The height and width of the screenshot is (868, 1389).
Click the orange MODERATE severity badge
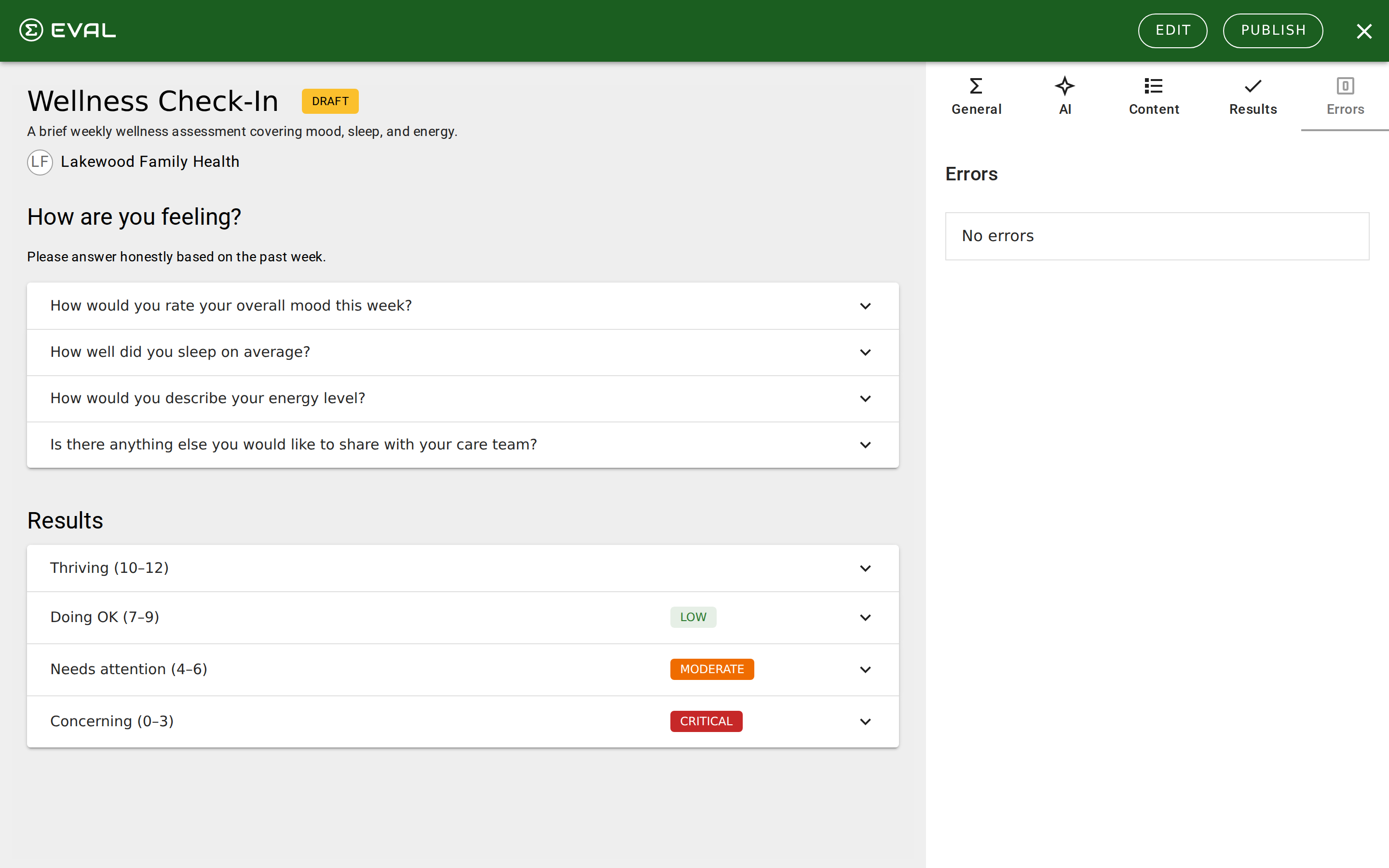tap(712, 669)
